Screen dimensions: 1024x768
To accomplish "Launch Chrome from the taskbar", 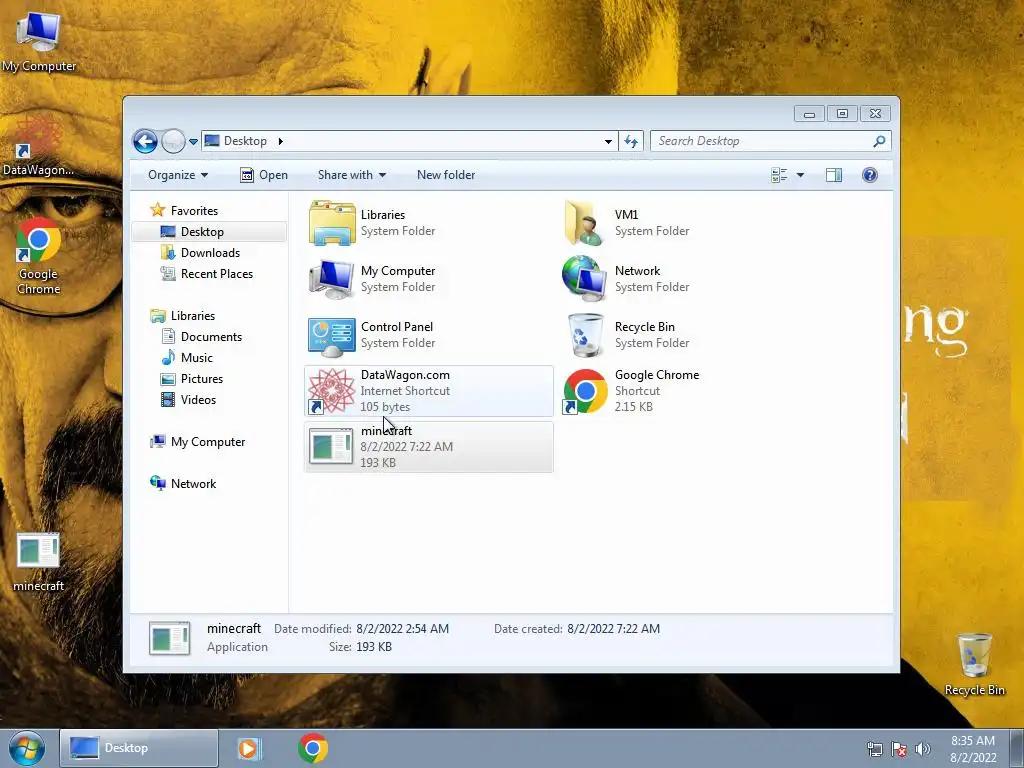I will point(313,748).
